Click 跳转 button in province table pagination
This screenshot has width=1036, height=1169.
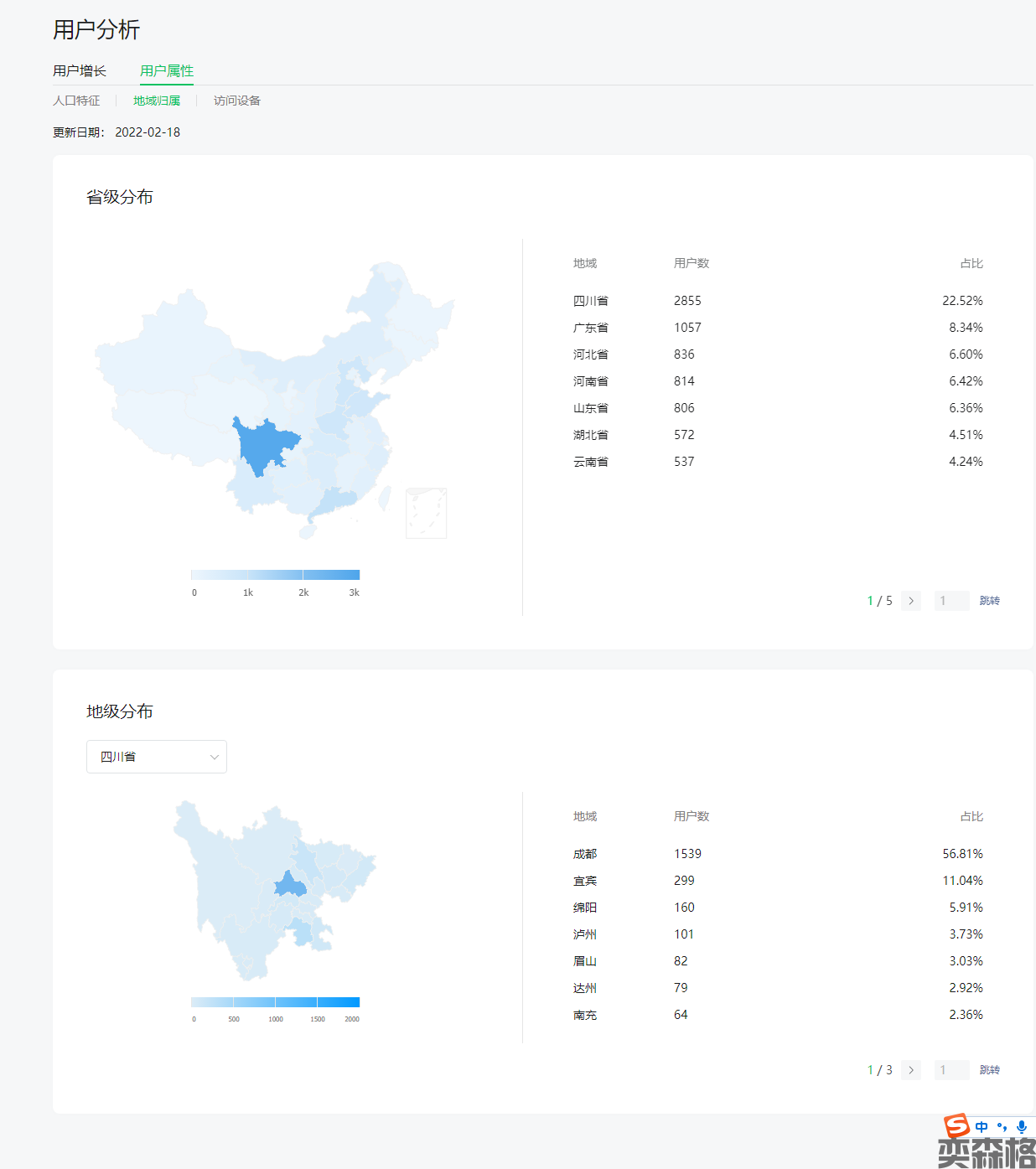click(989, 601)
